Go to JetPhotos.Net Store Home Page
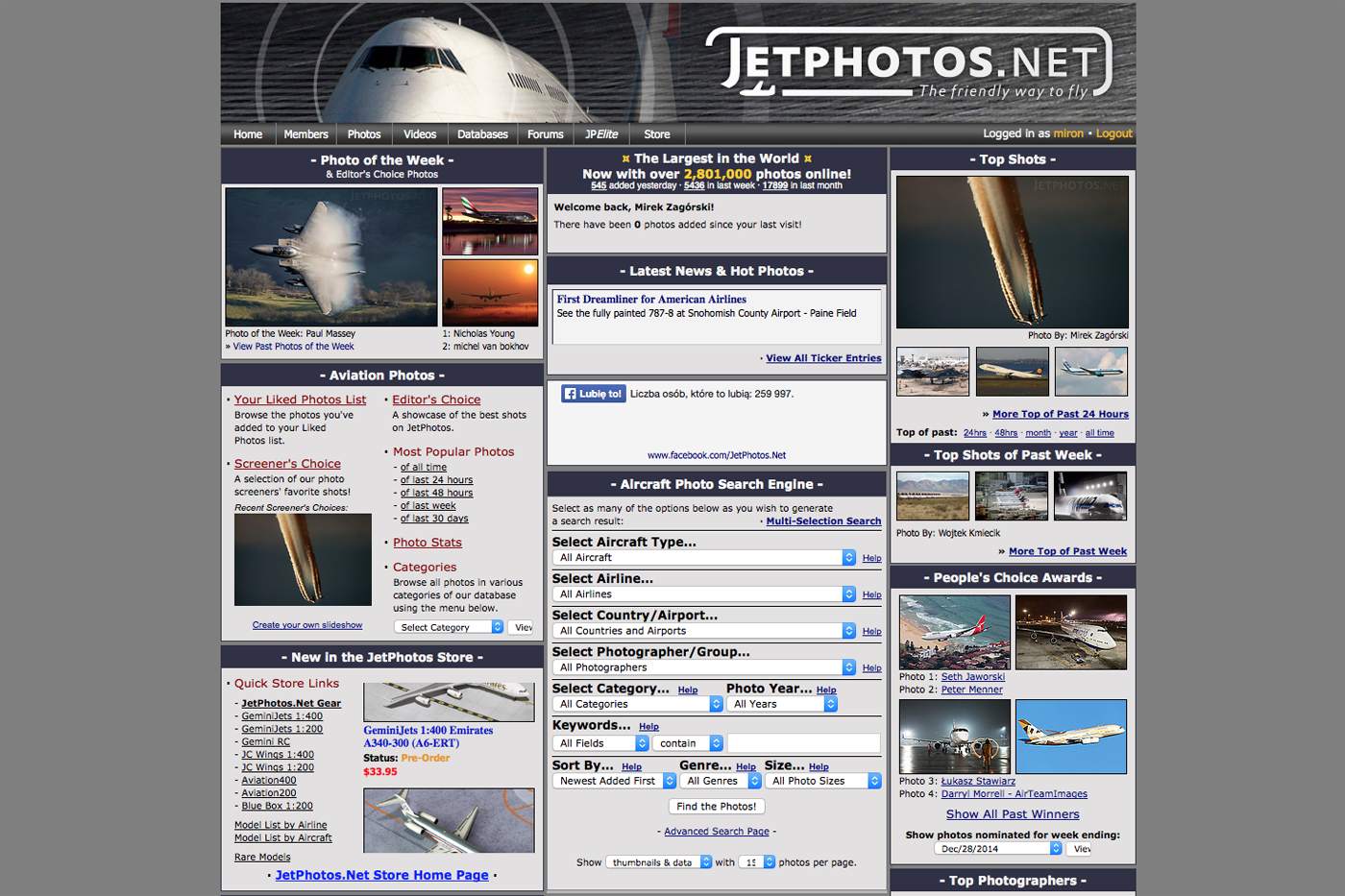 coord(381,875)
